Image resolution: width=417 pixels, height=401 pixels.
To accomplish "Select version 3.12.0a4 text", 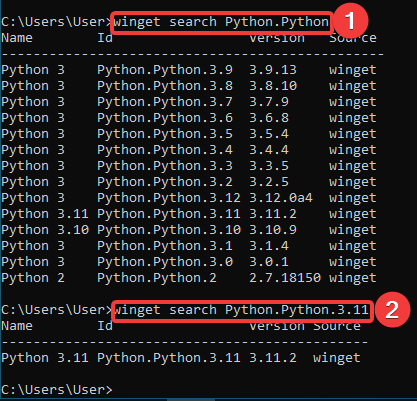I will tap(281, 198).
